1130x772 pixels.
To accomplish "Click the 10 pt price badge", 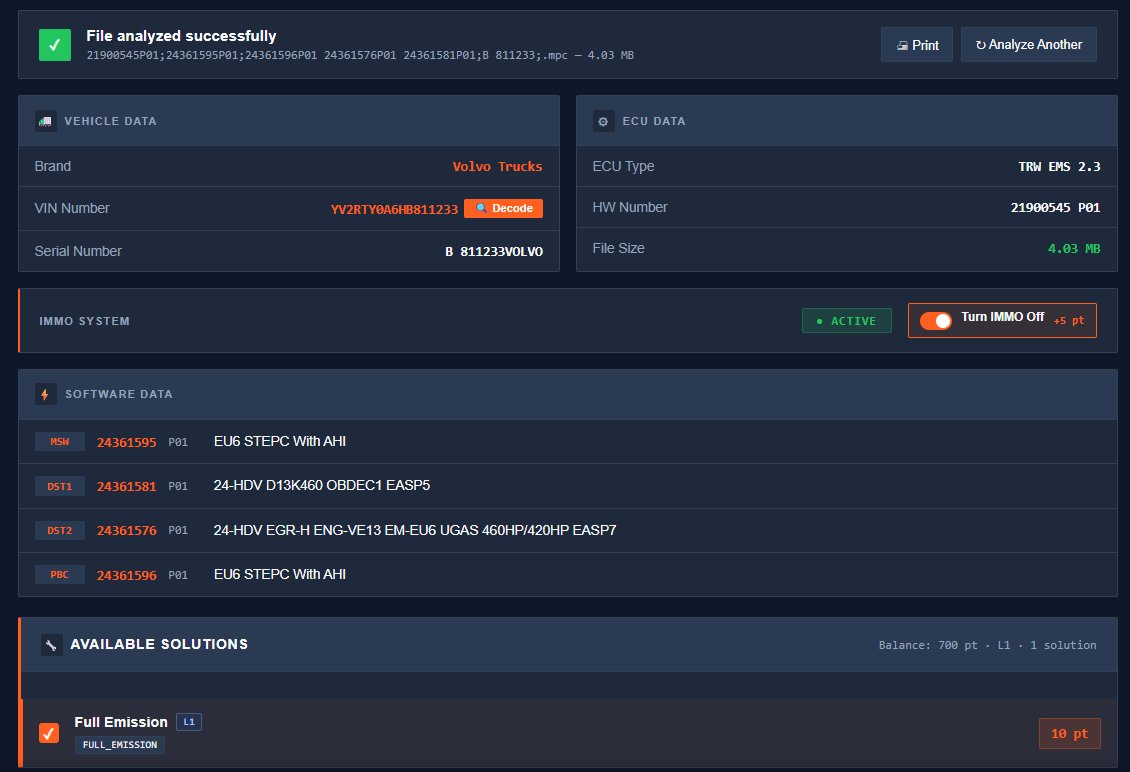I will coord(1069,733).
